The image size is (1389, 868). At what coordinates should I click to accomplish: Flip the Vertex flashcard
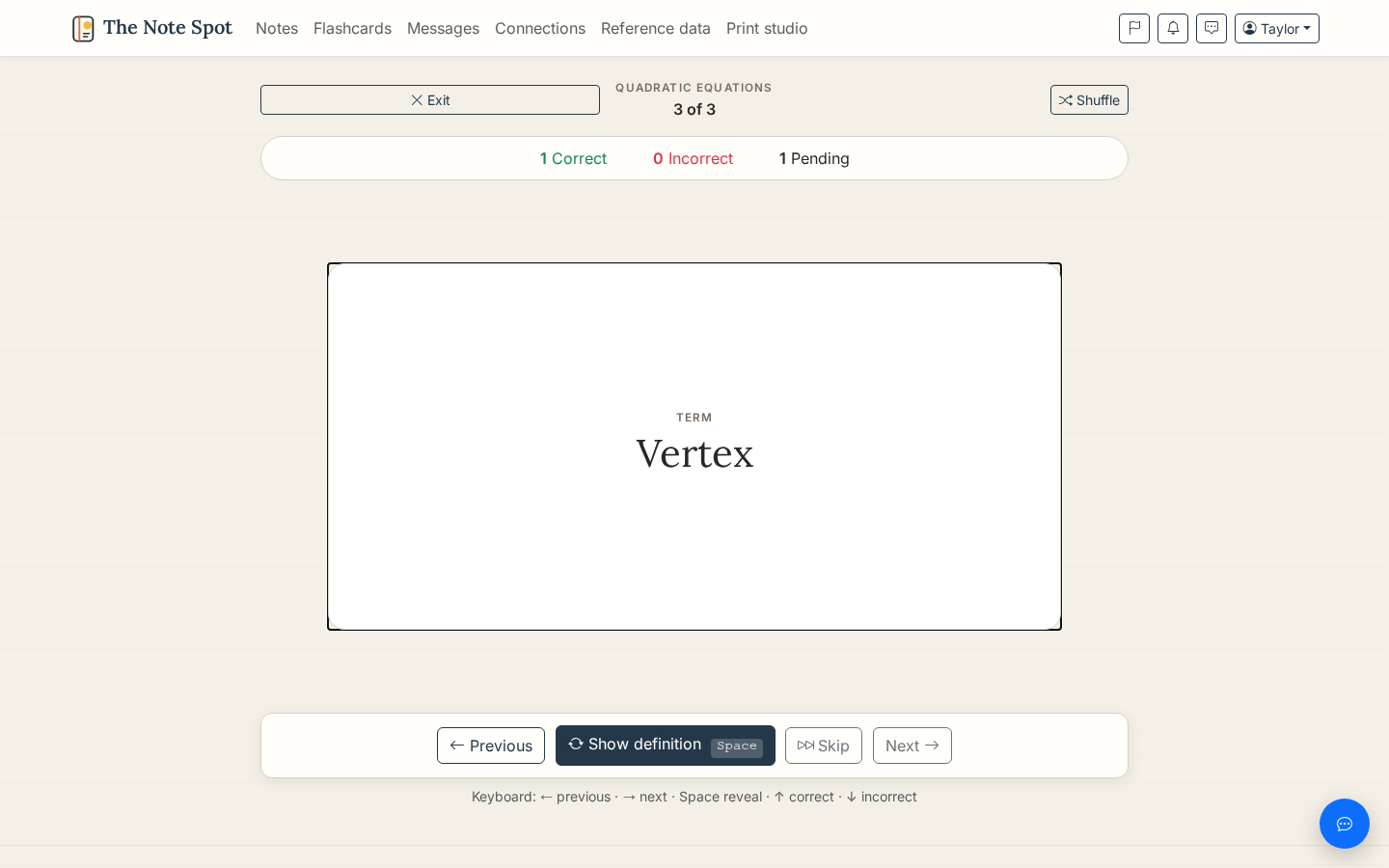694,447
